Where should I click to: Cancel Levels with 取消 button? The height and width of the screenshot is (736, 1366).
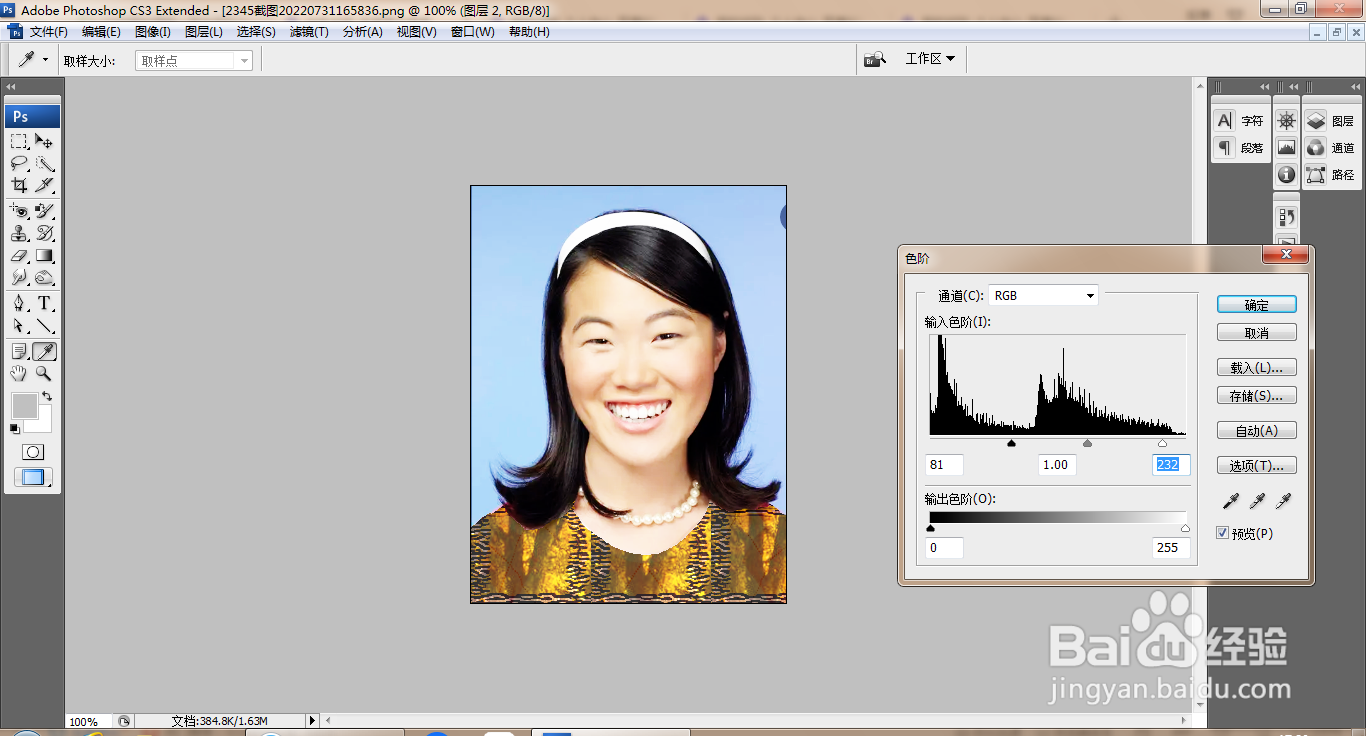tap(1257, 332)
